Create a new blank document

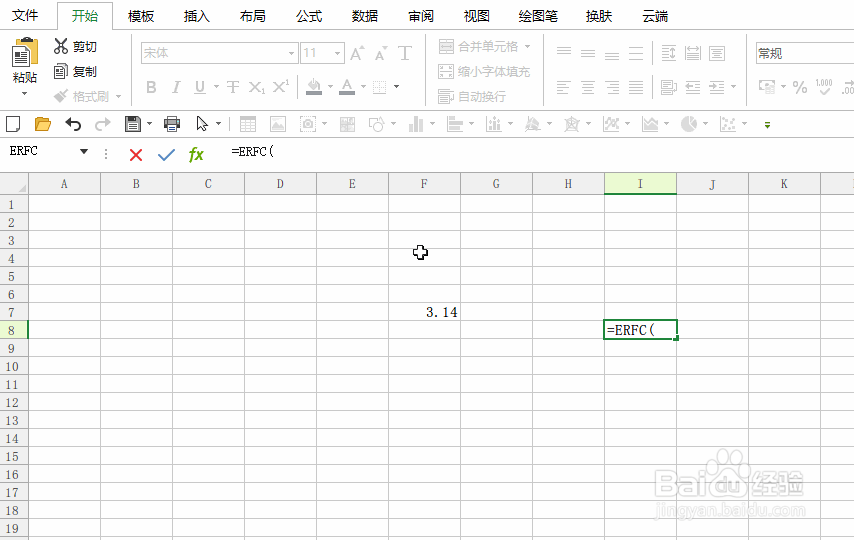tap(13, 124)
